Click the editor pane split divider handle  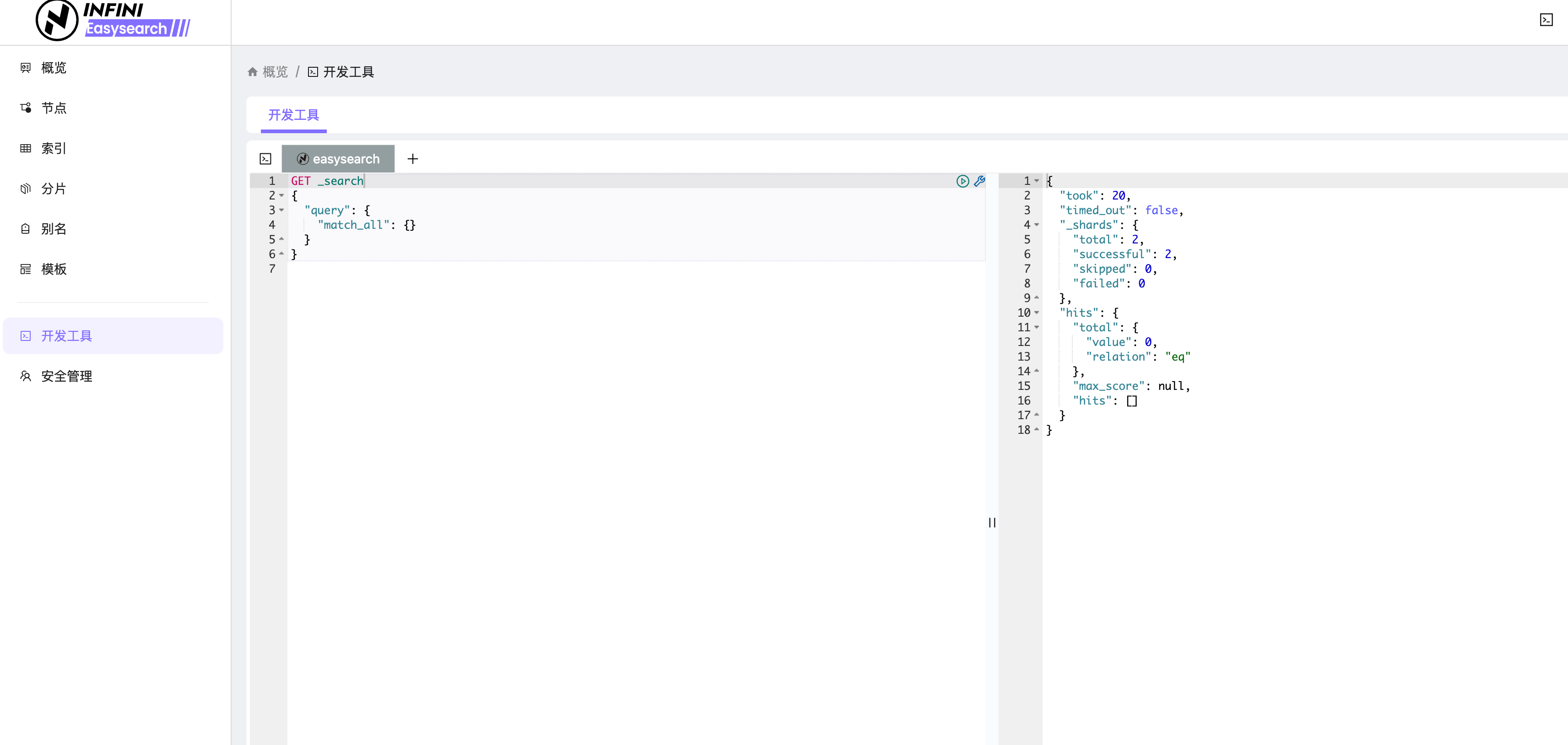click(992, 522)
